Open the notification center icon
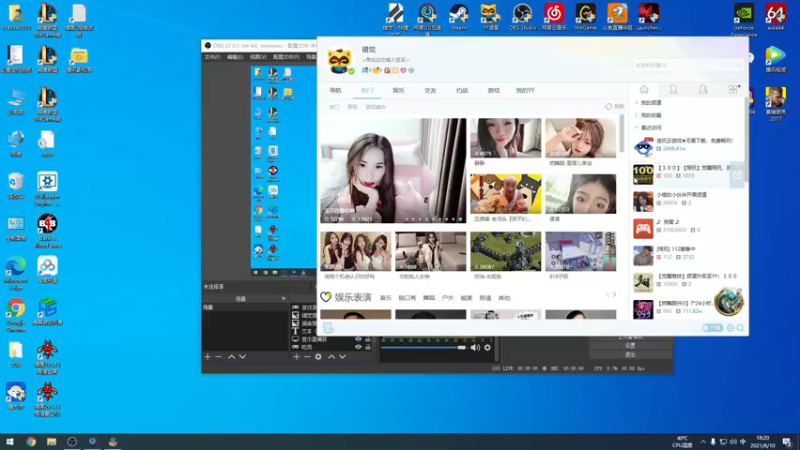This screenshot has width=800, height=450. click(x=787, y=441)
